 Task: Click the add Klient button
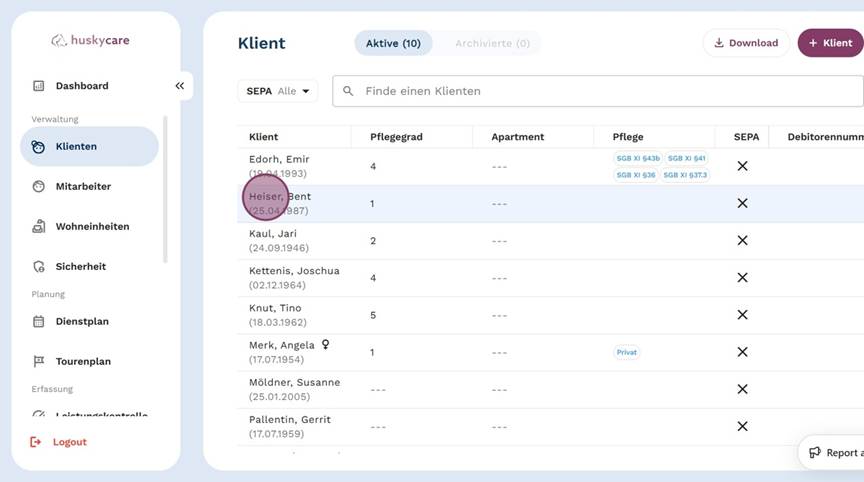click(830, 43)
